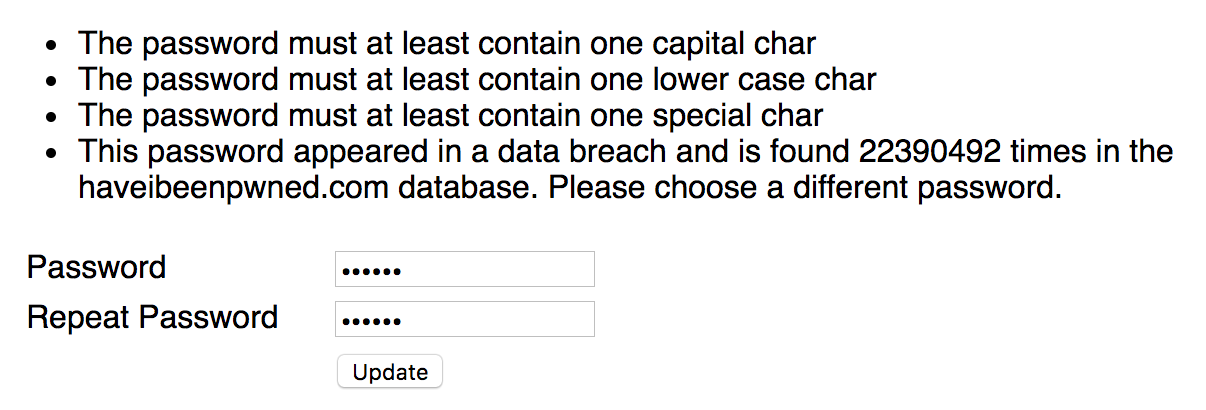Click the masked dots in Password field
Screen dimensions: 1206x410
point(371,270)
